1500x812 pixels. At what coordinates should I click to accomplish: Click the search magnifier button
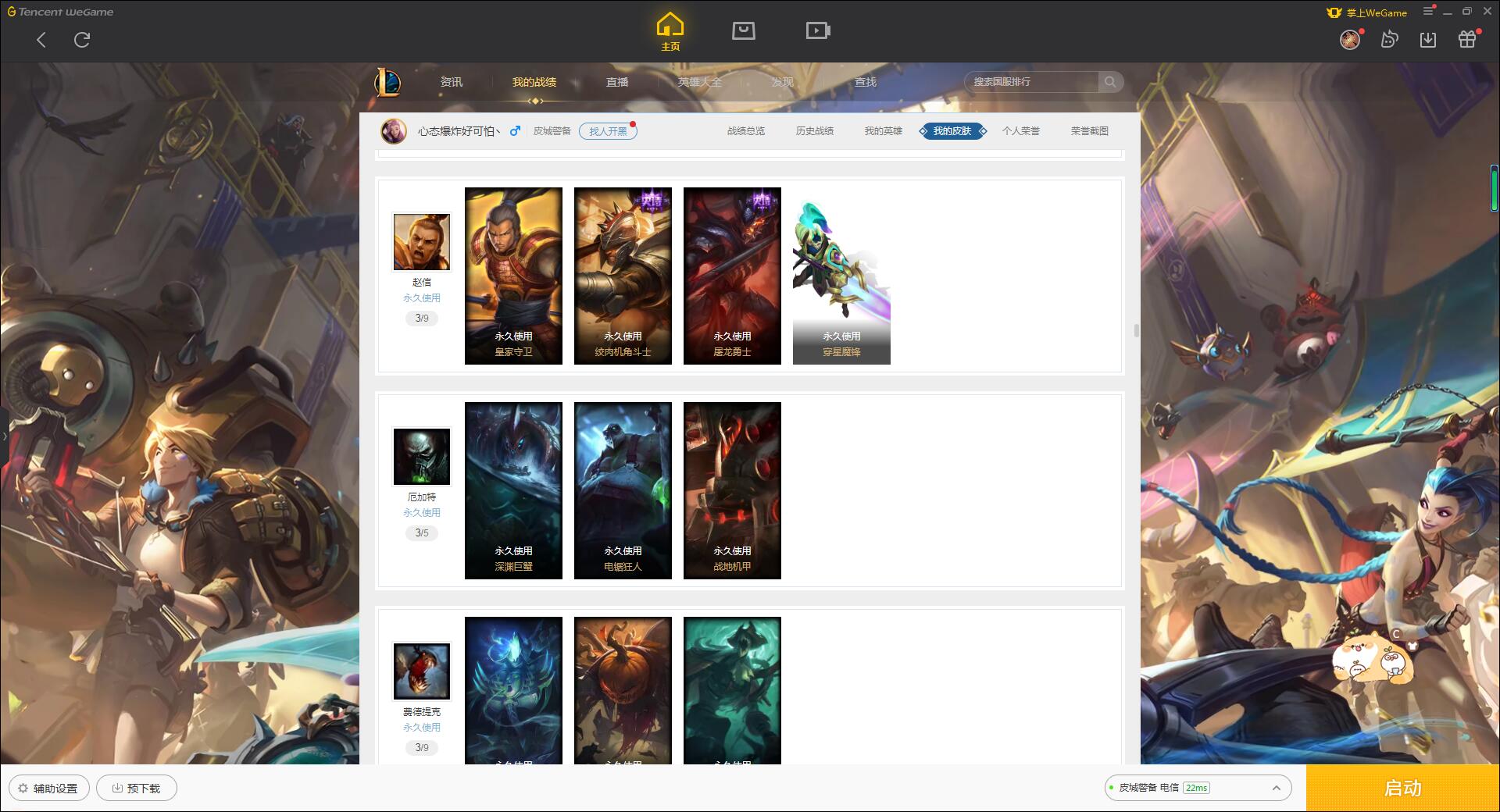coord(1110,82)
